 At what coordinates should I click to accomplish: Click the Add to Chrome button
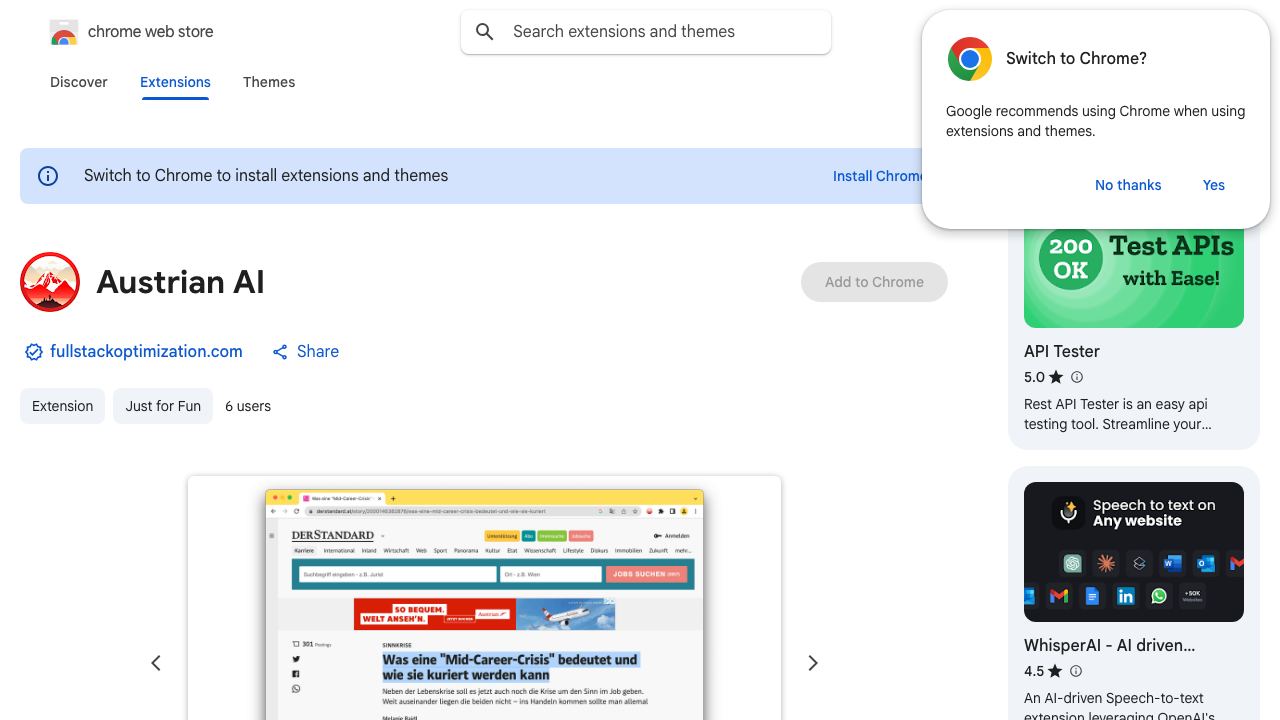874,282
